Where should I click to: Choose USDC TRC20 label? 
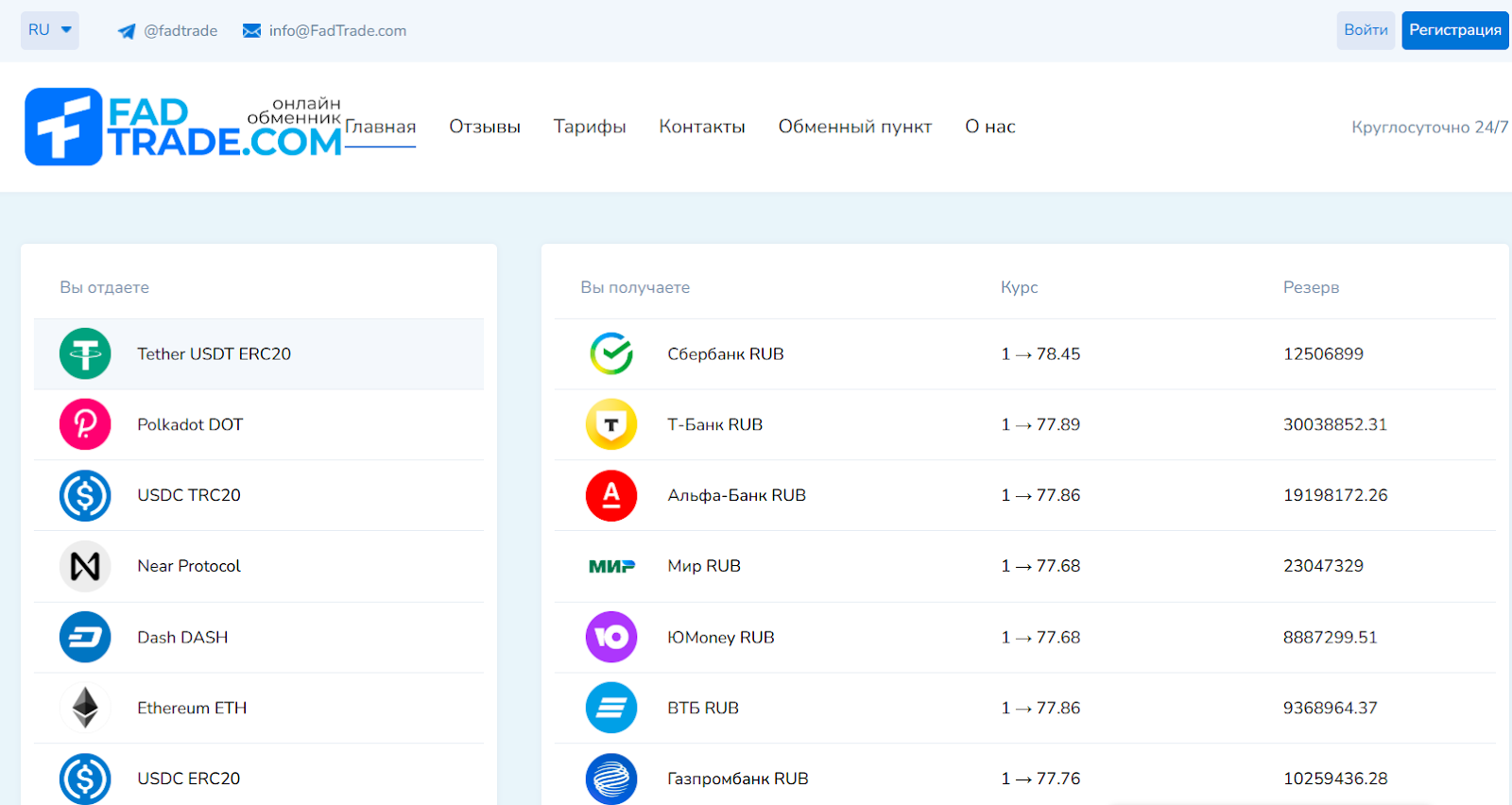[189, 495]
